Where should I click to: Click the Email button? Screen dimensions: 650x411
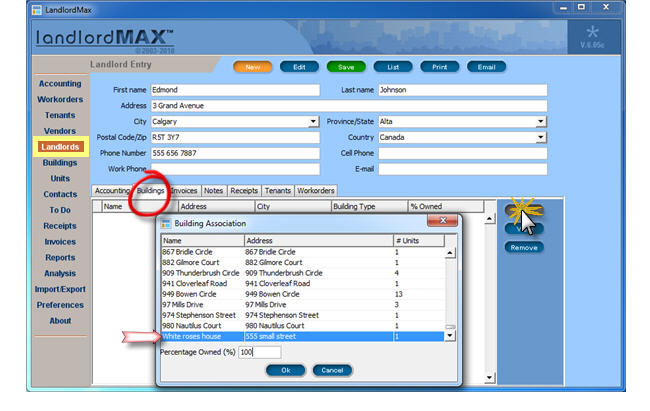tap(486, 67)
